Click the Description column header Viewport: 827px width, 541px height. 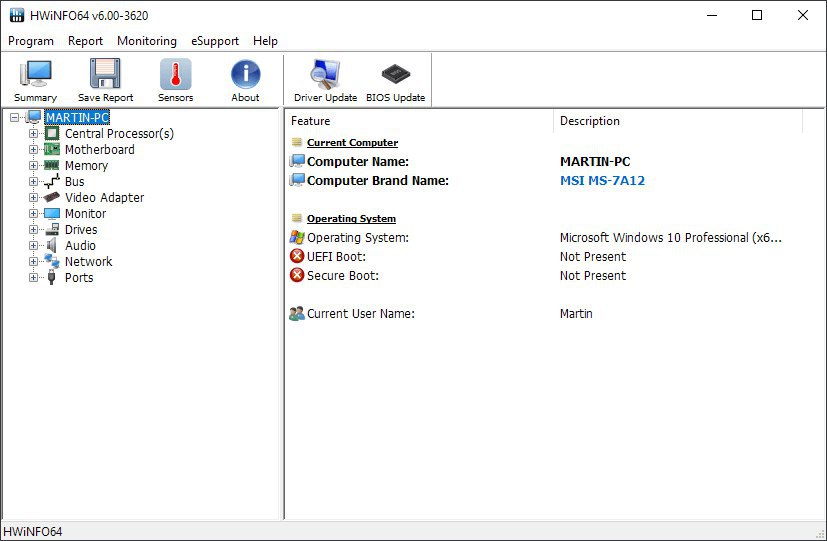point(678,121)
